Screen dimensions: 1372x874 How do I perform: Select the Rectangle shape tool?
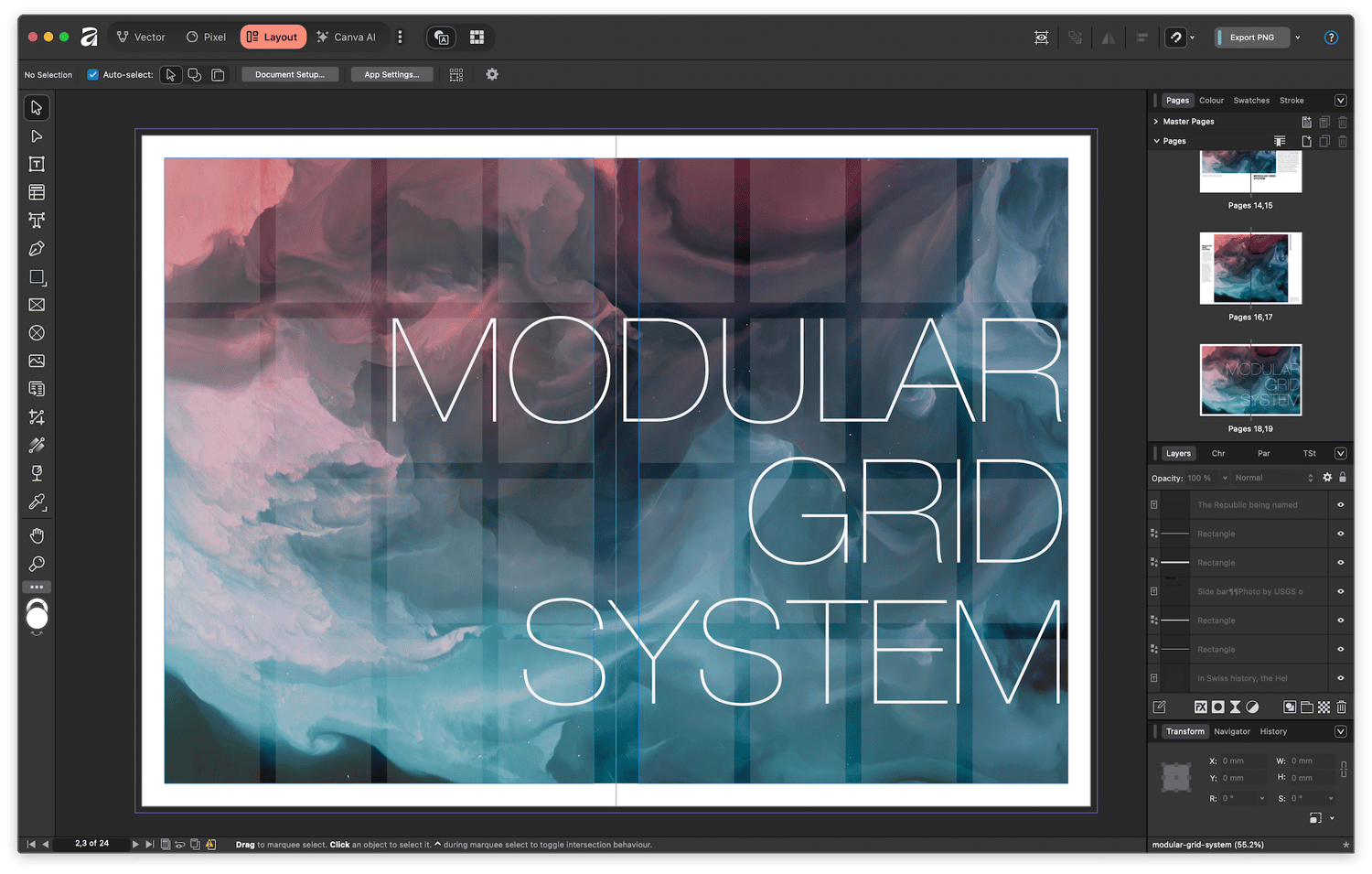[x=37, y=276]
